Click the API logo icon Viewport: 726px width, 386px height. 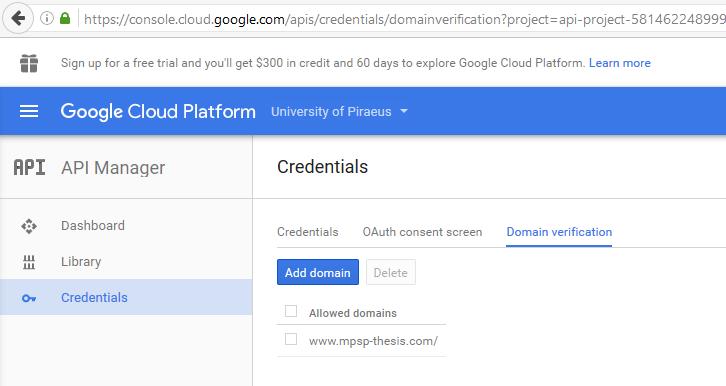click(30, 167)
